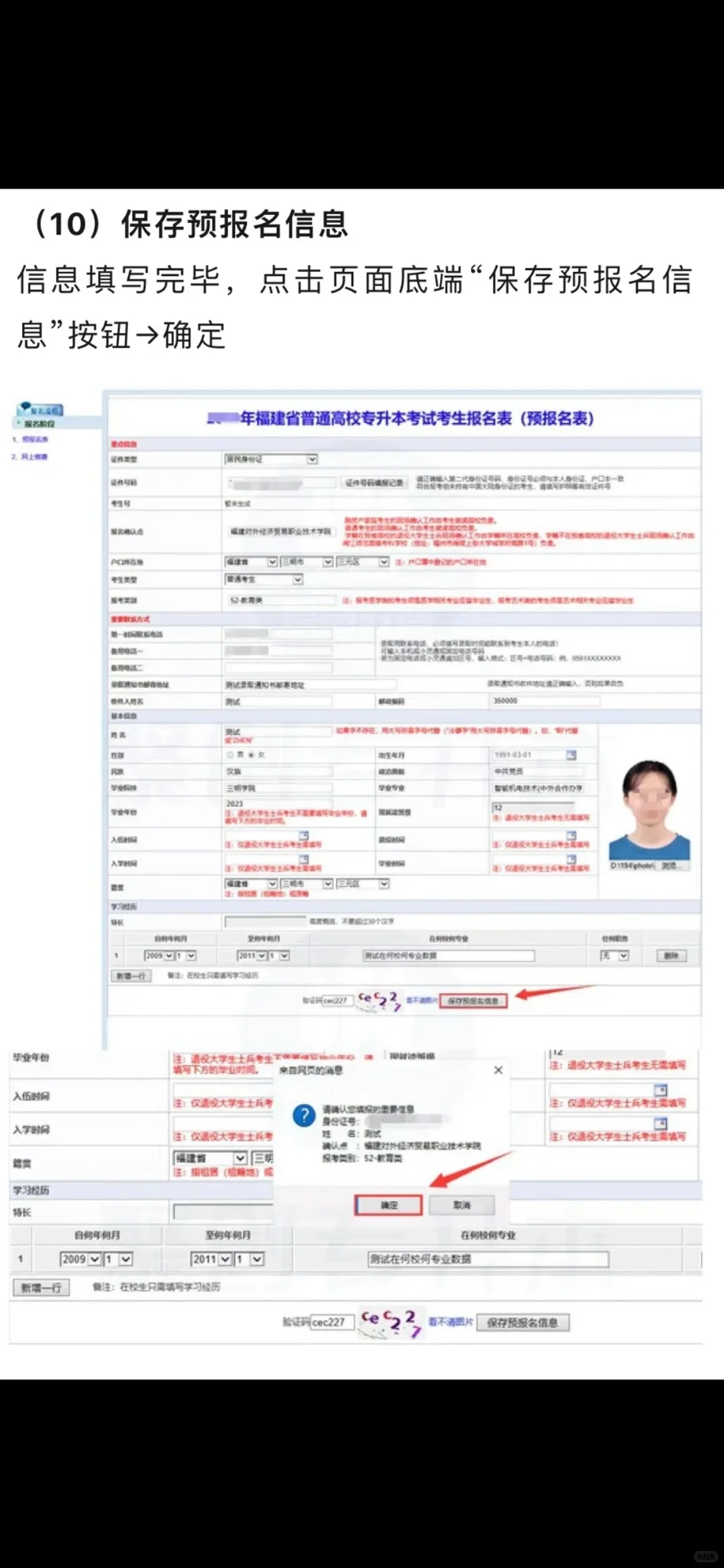Click 在何校何专业 input in upper form

tap(448, 955)
